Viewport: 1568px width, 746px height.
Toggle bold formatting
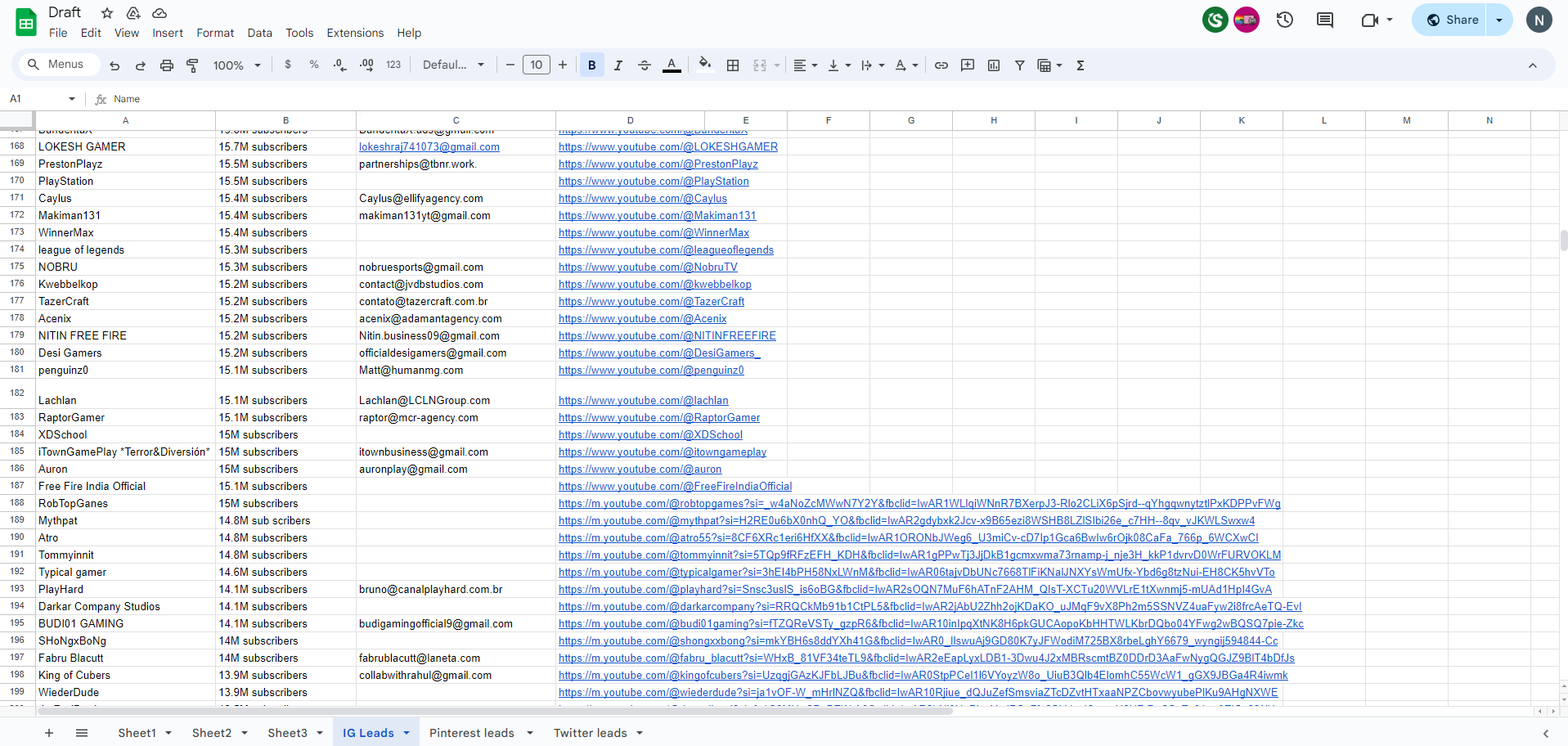(x=592, y=65)
